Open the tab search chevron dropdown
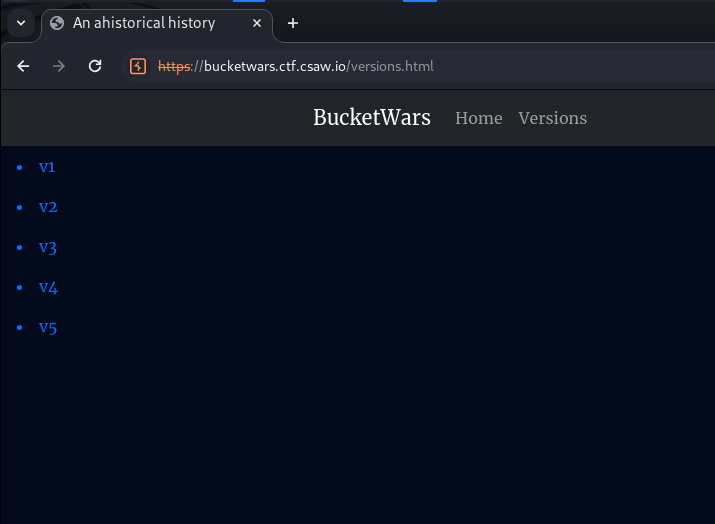 pyautogui.click(x=20, y=23)
